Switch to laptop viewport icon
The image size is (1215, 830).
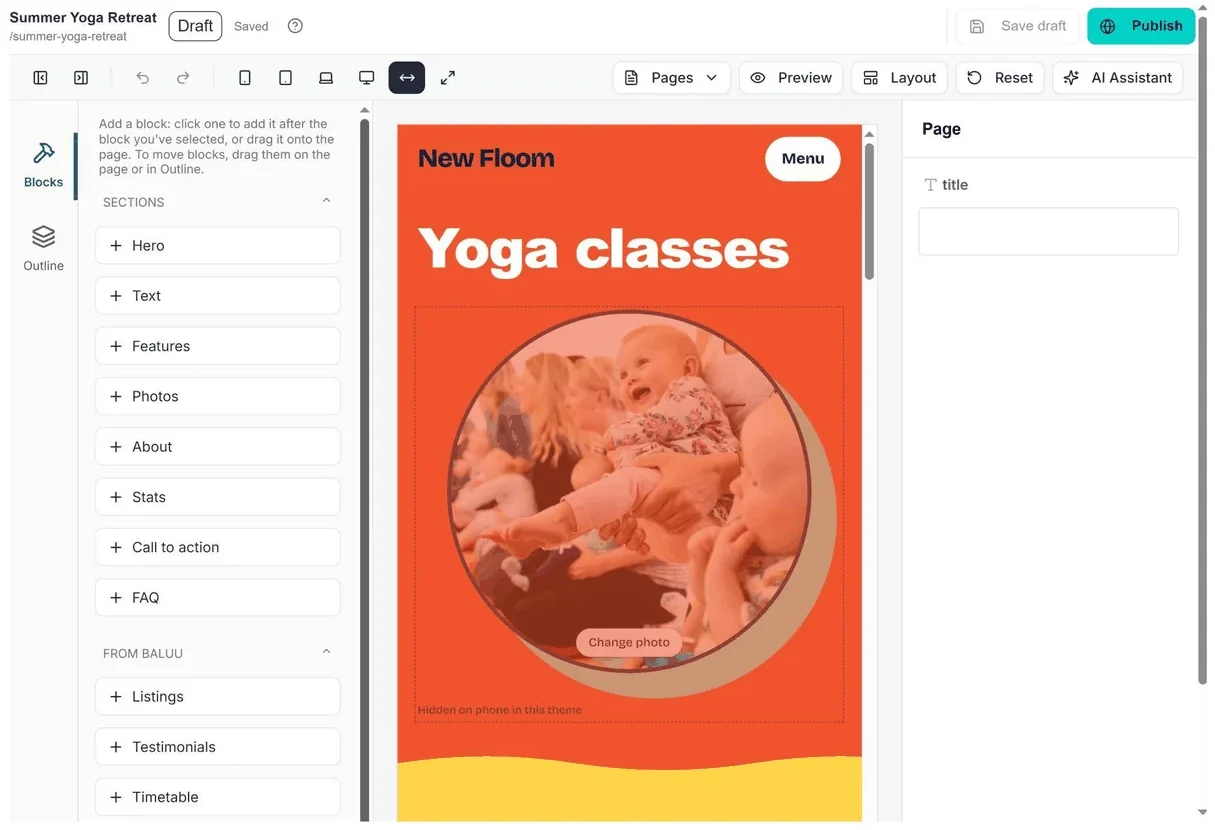[x=326, y=78]
